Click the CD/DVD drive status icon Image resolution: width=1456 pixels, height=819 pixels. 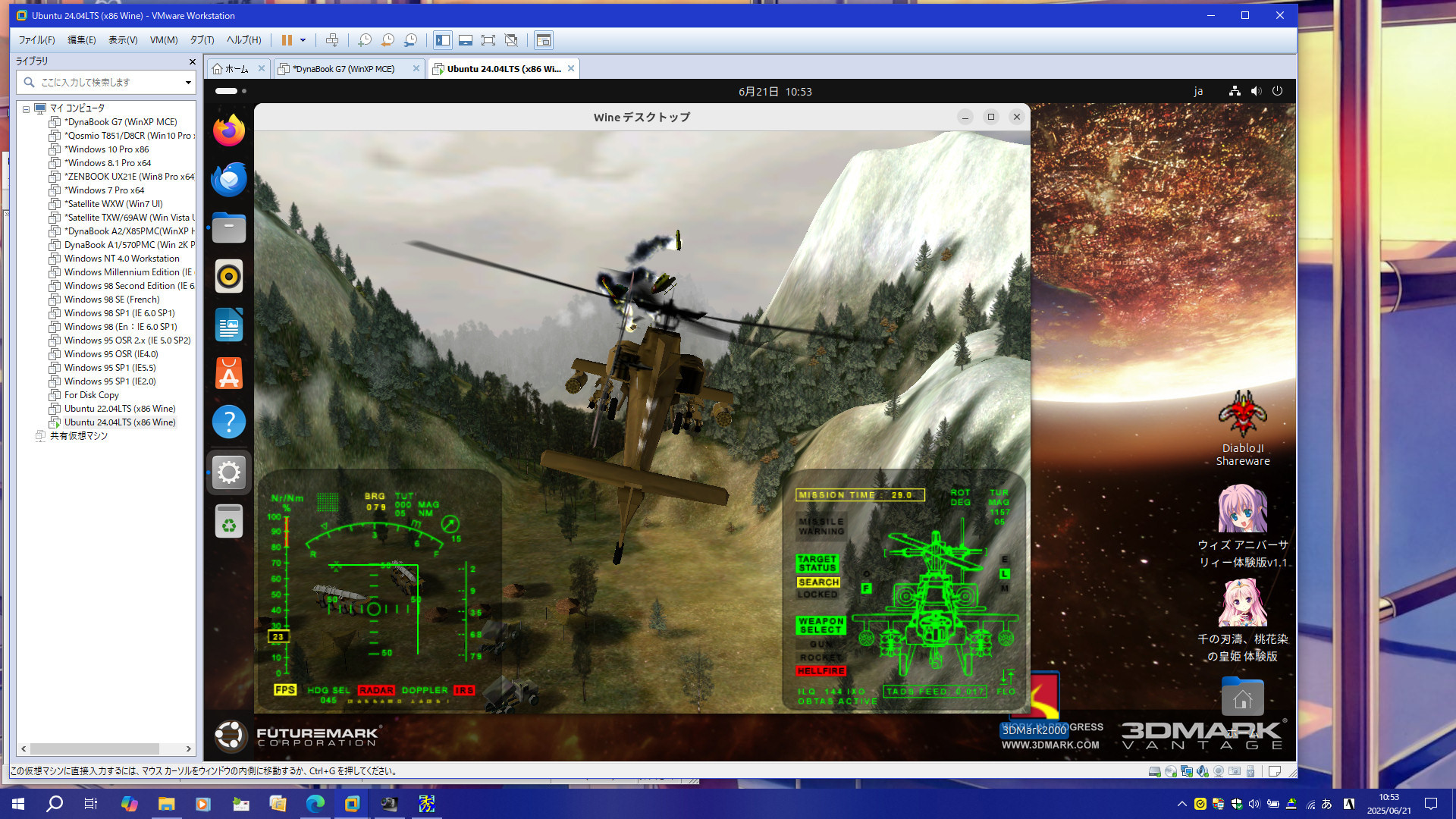pyautogui.click(x=1170, y=771)
